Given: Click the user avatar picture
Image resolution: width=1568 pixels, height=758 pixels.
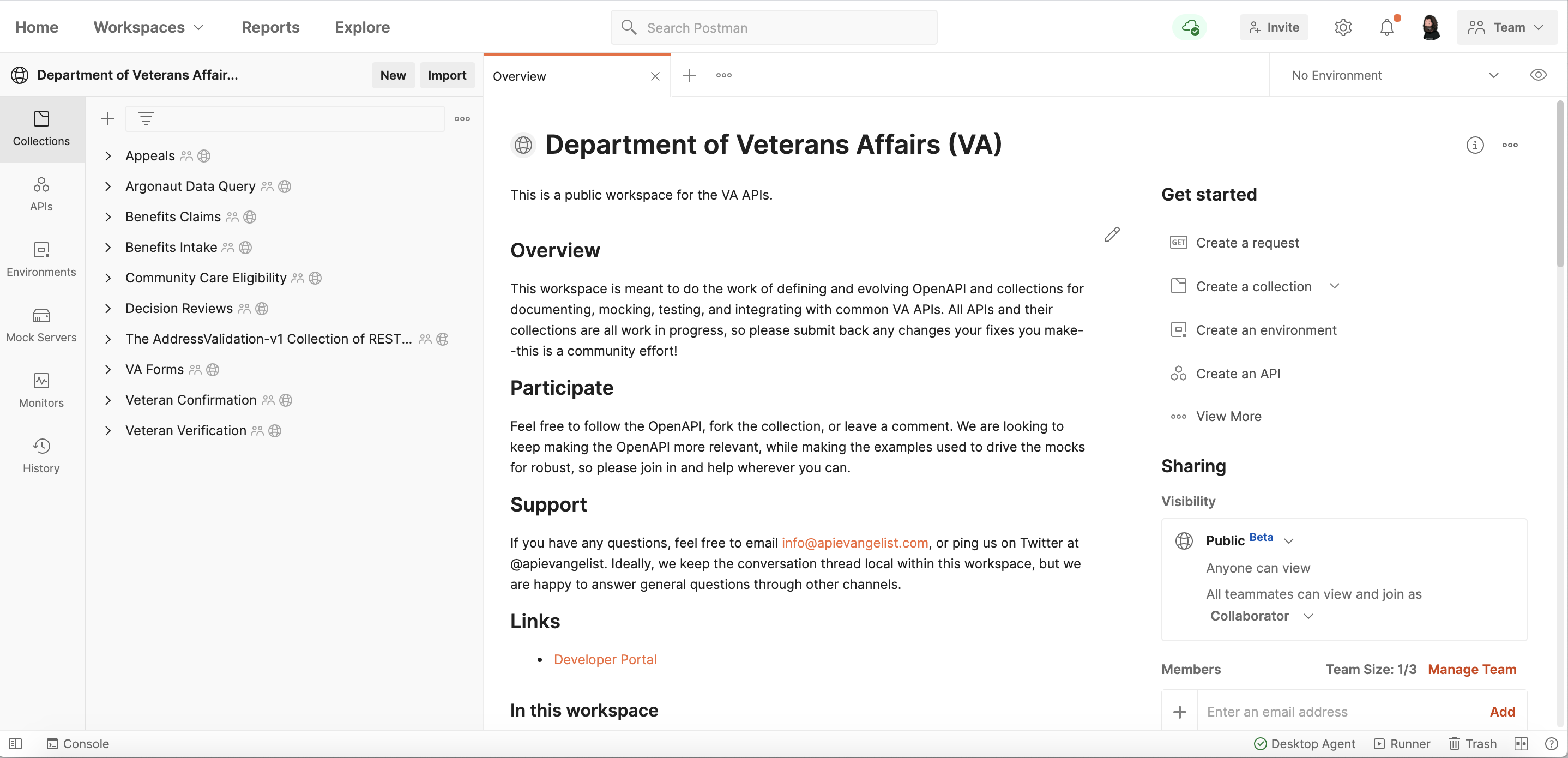Looking at the screenshot, I should 1431,27.
